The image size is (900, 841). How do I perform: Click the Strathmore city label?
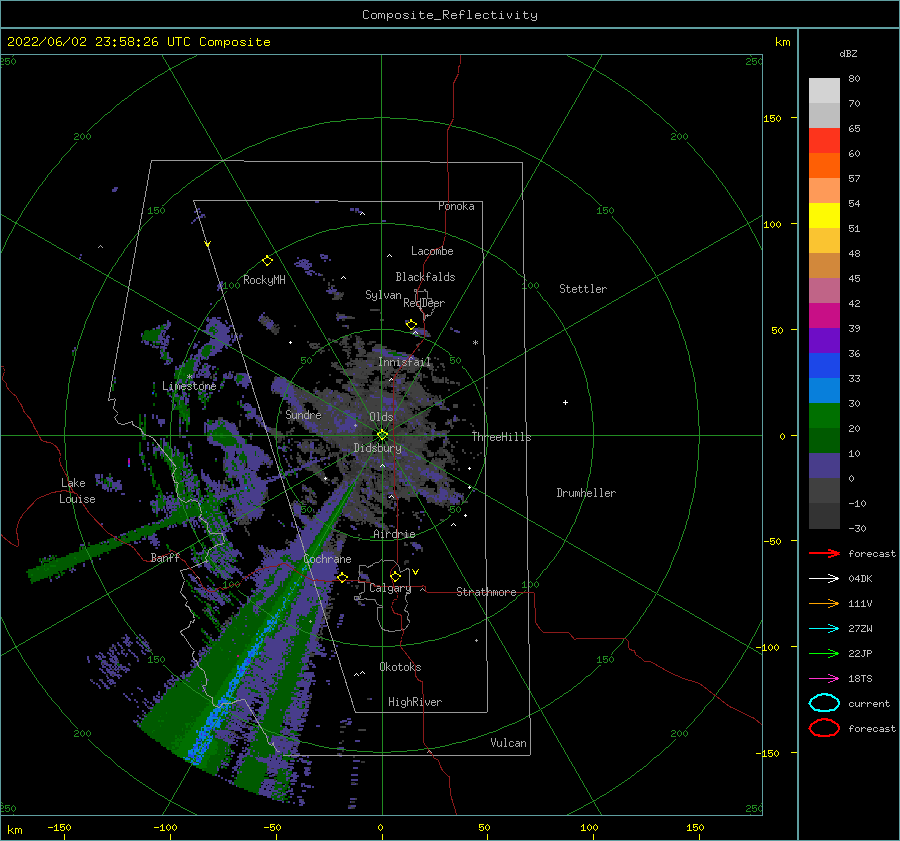click(486, 592)
